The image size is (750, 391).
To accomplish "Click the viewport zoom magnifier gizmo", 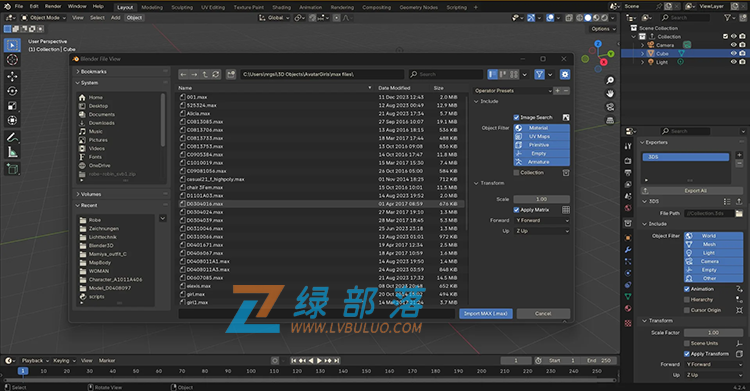I will click(x=610, y=80).
